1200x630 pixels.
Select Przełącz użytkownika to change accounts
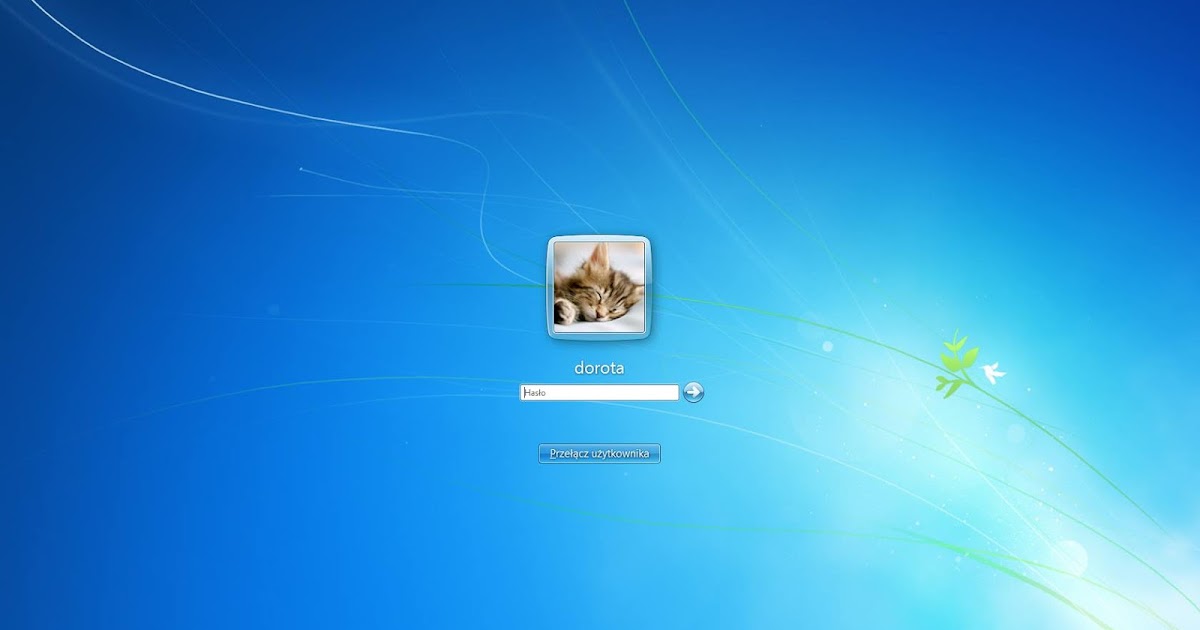click(x=601, y=453)
